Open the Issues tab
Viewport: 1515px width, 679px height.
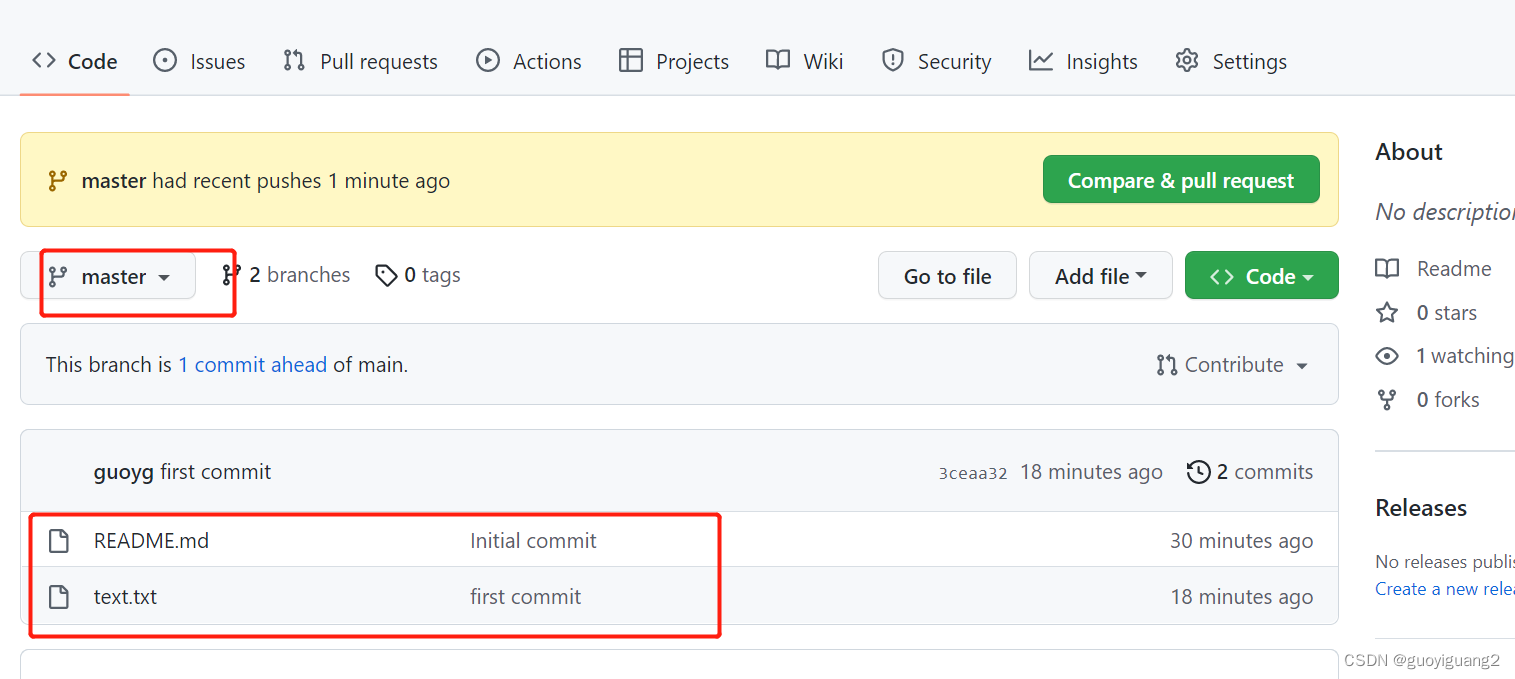[199, 61]
